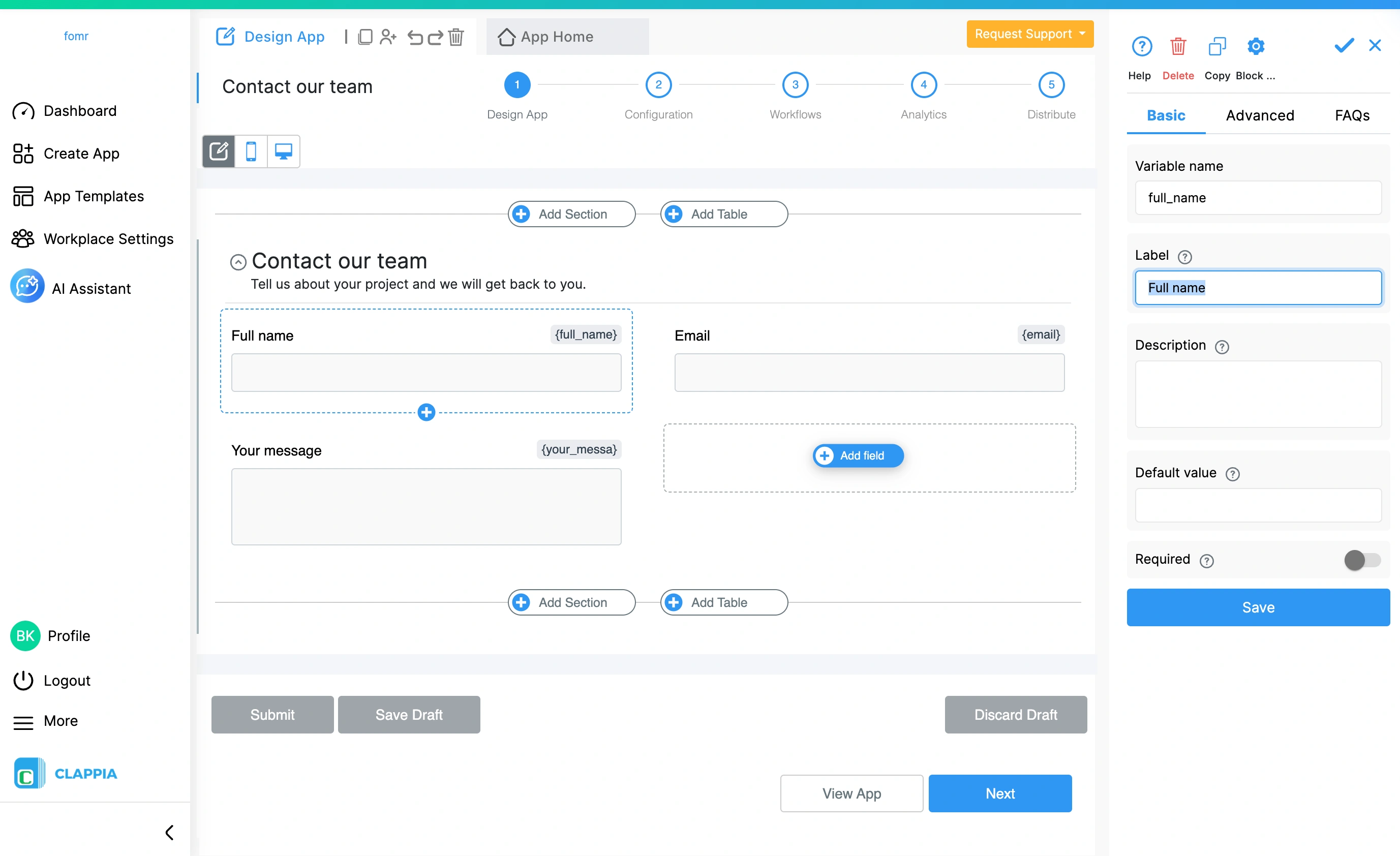Go to step 4 Analytics
1400x856 pixels.
click(x=923, y=85)
